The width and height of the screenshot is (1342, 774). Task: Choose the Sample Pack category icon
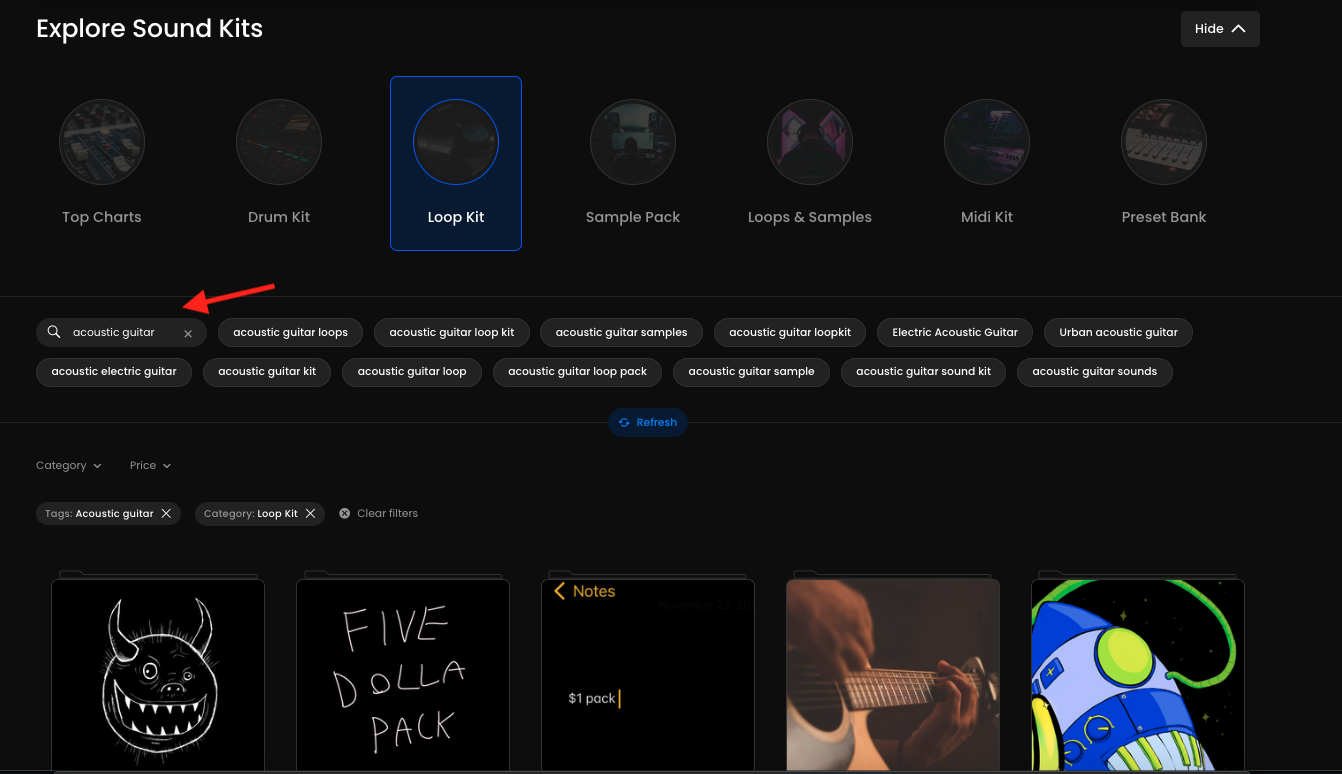coord(633,143)
